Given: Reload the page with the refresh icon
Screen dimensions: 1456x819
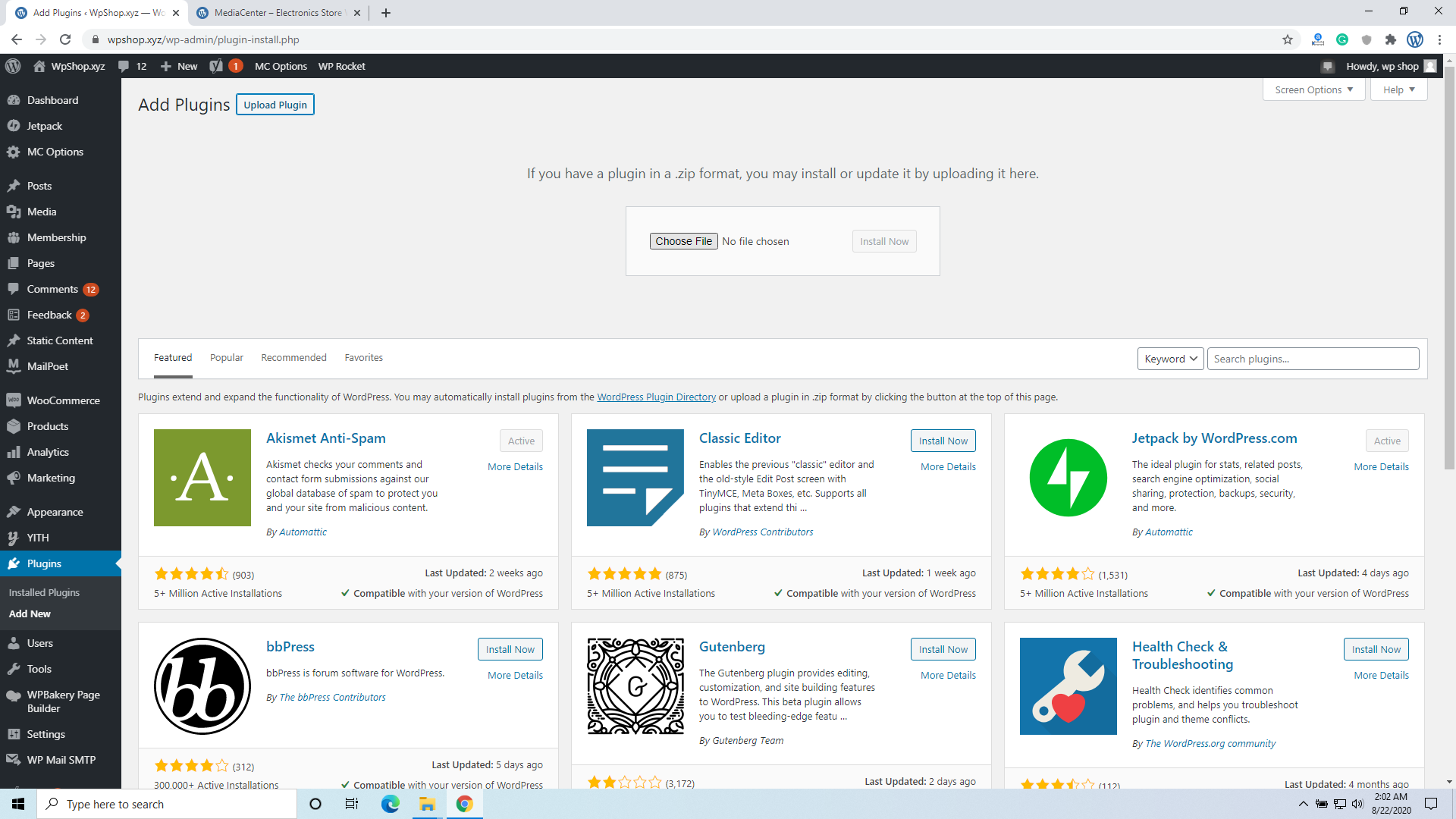Looking at the screenshot, I should tap(65, 39).
